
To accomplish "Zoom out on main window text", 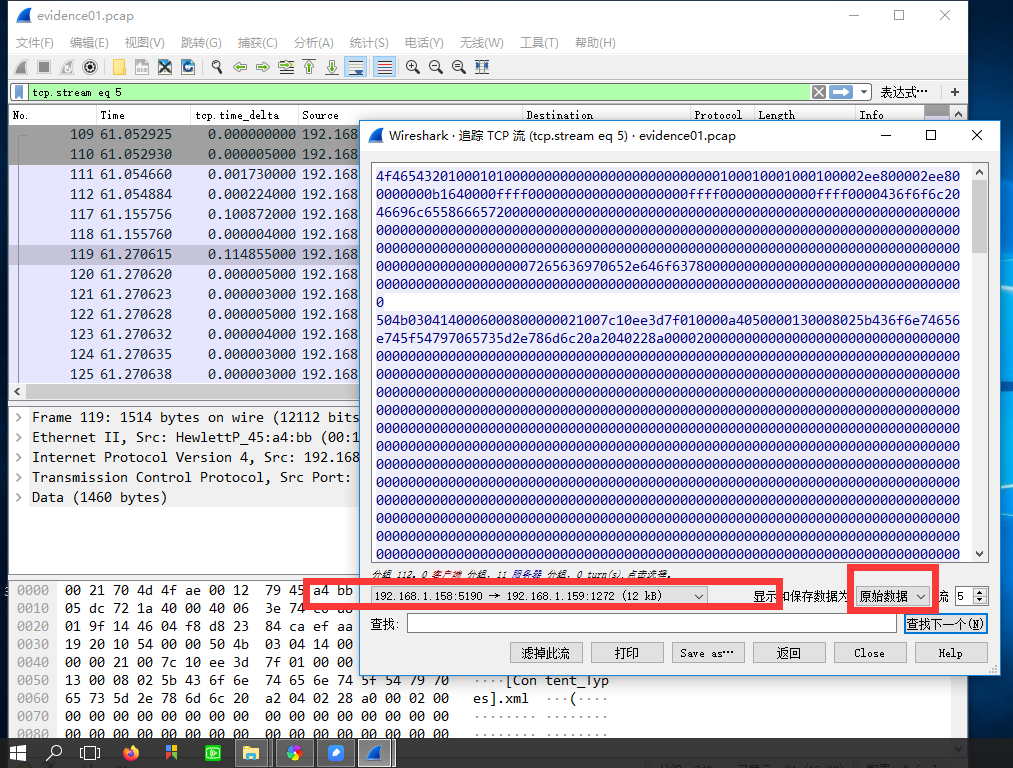I will pos(436,67).
